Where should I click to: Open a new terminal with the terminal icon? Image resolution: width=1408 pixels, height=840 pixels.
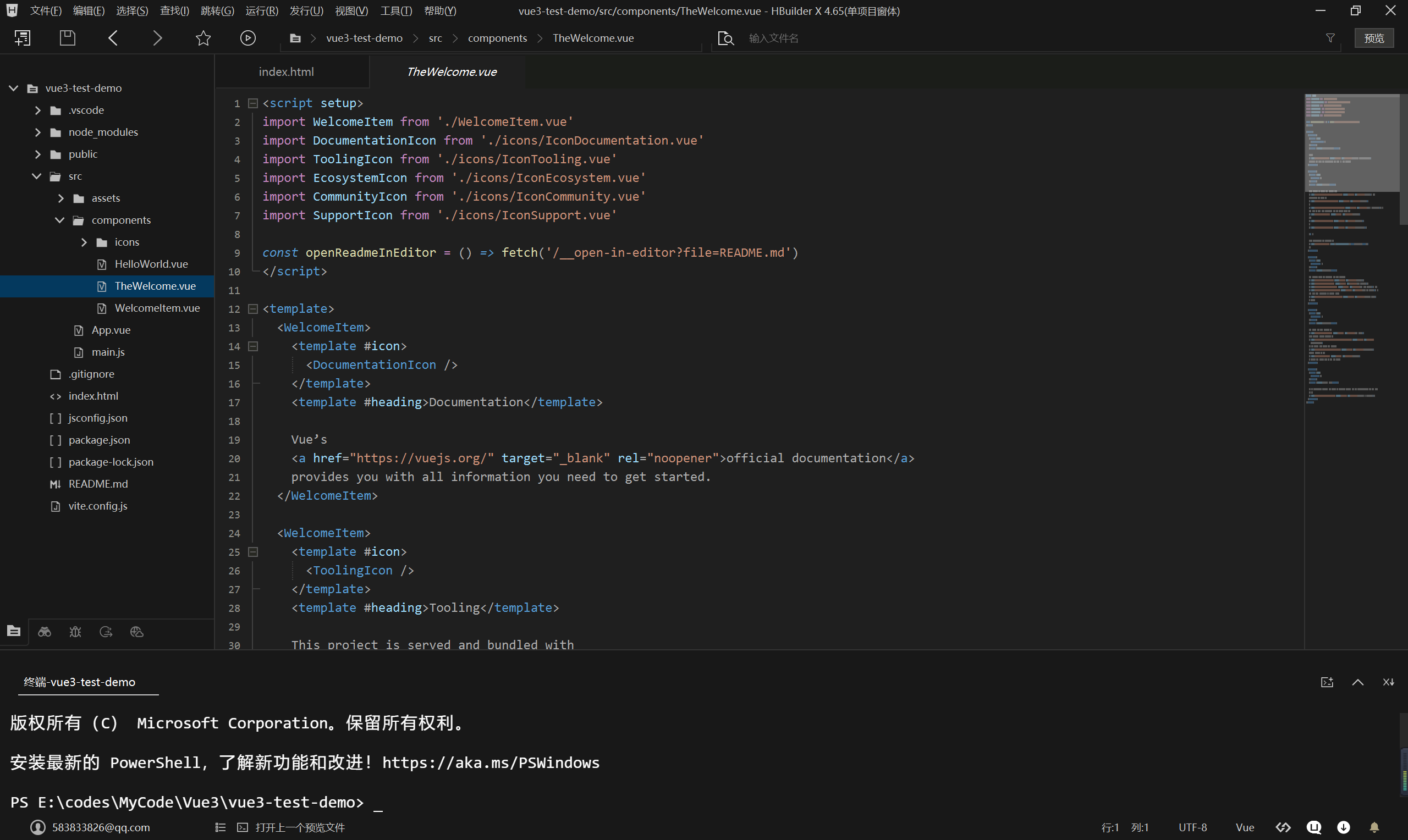point(1328,682)
